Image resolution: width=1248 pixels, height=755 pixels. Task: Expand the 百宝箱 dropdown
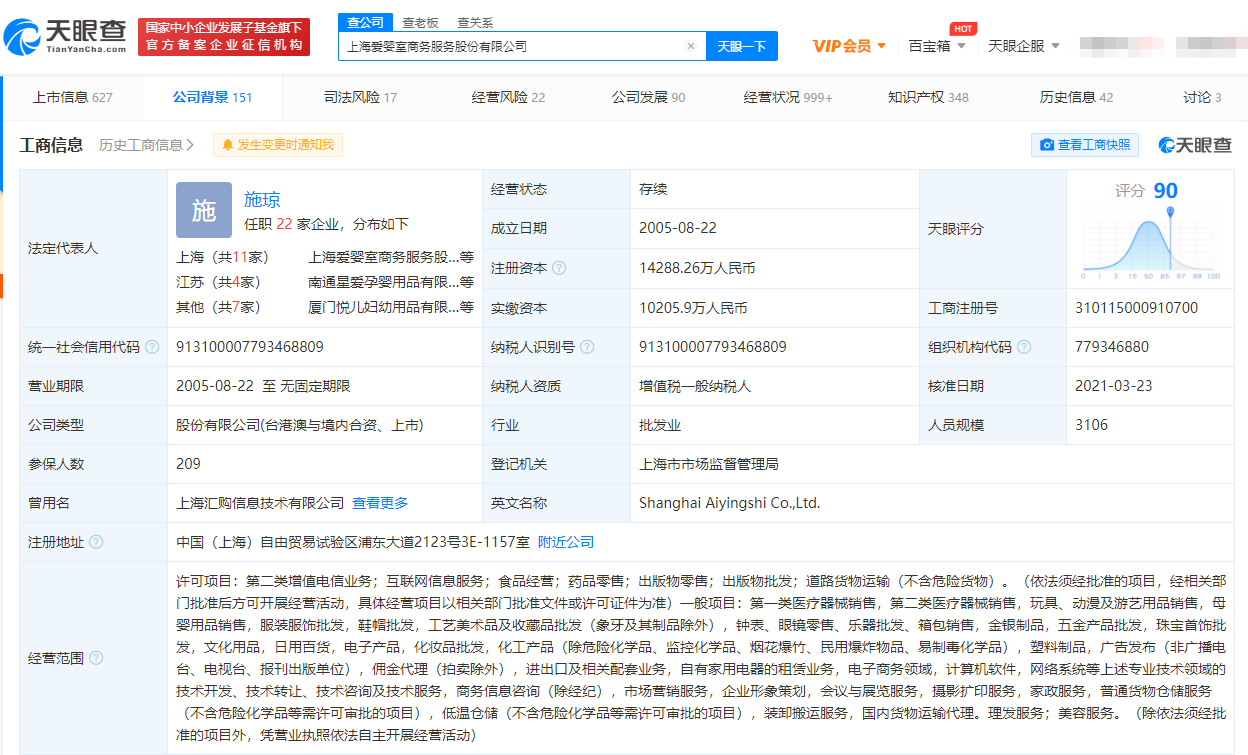pyautogui.click(x=936, y=46)
